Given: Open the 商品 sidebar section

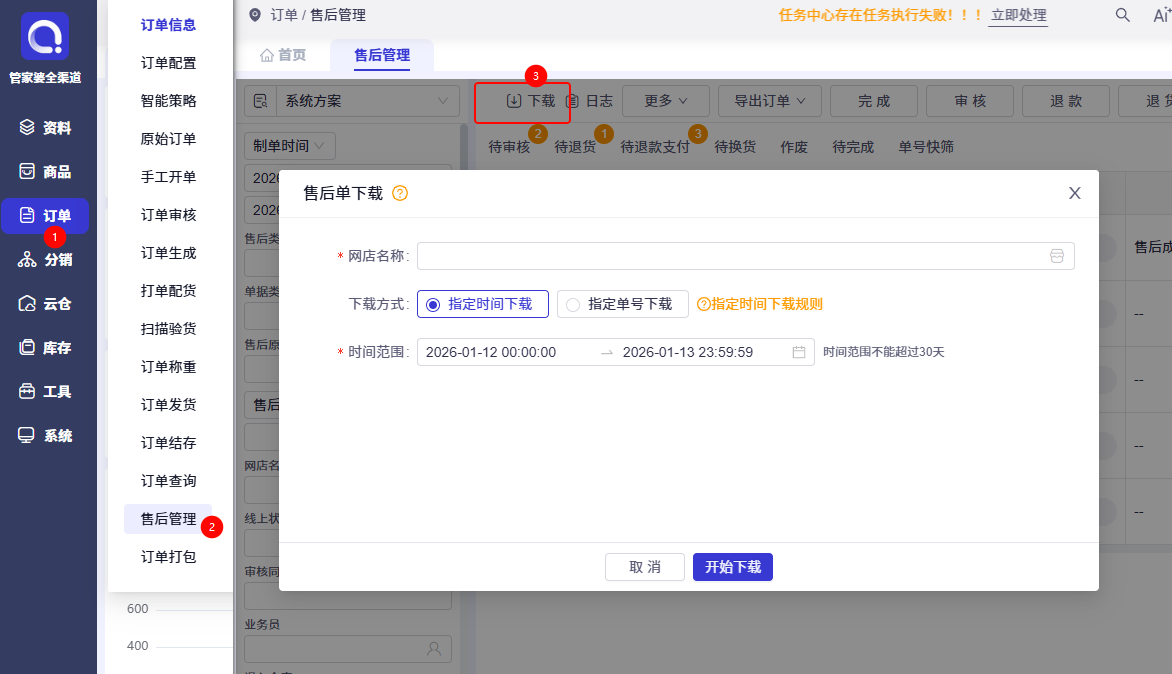Looking at the screenshot, I should click(45, 172).
